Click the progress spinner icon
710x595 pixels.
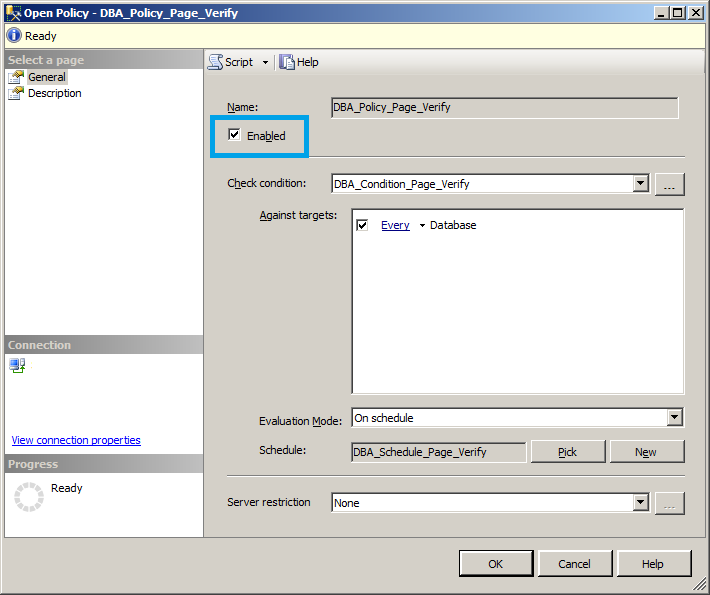pos(29,497)
